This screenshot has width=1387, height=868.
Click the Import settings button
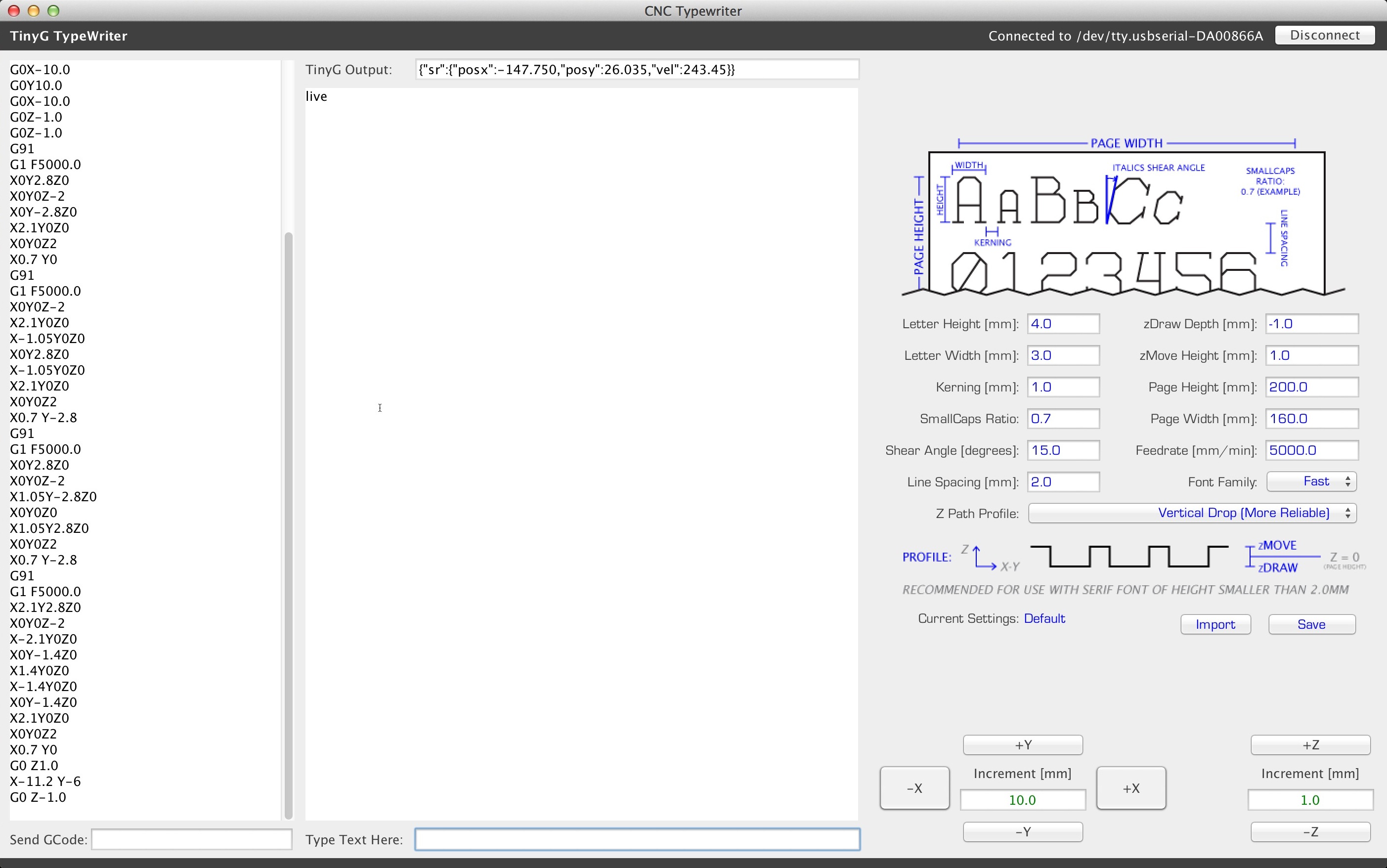point(1215,624)
